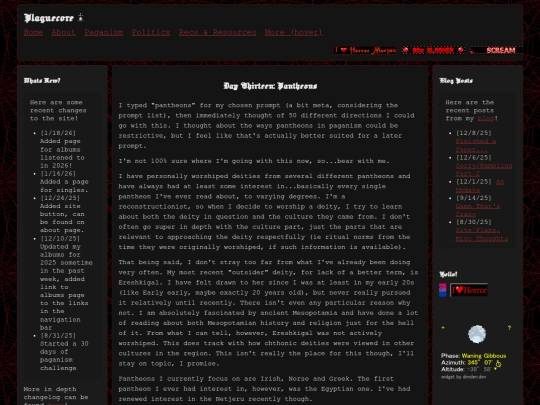The width and height of the screenshot is (540, 405).
Task: Open the 9/14/25 'Damn That's Crazy' post
Action: (x=478, y=210)
